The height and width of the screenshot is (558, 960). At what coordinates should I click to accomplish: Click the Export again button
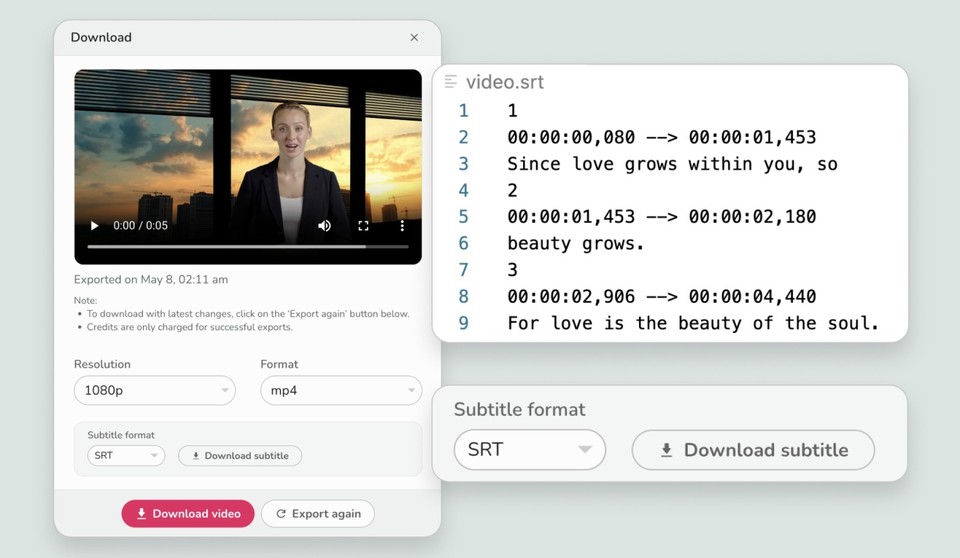click(318, 513)
